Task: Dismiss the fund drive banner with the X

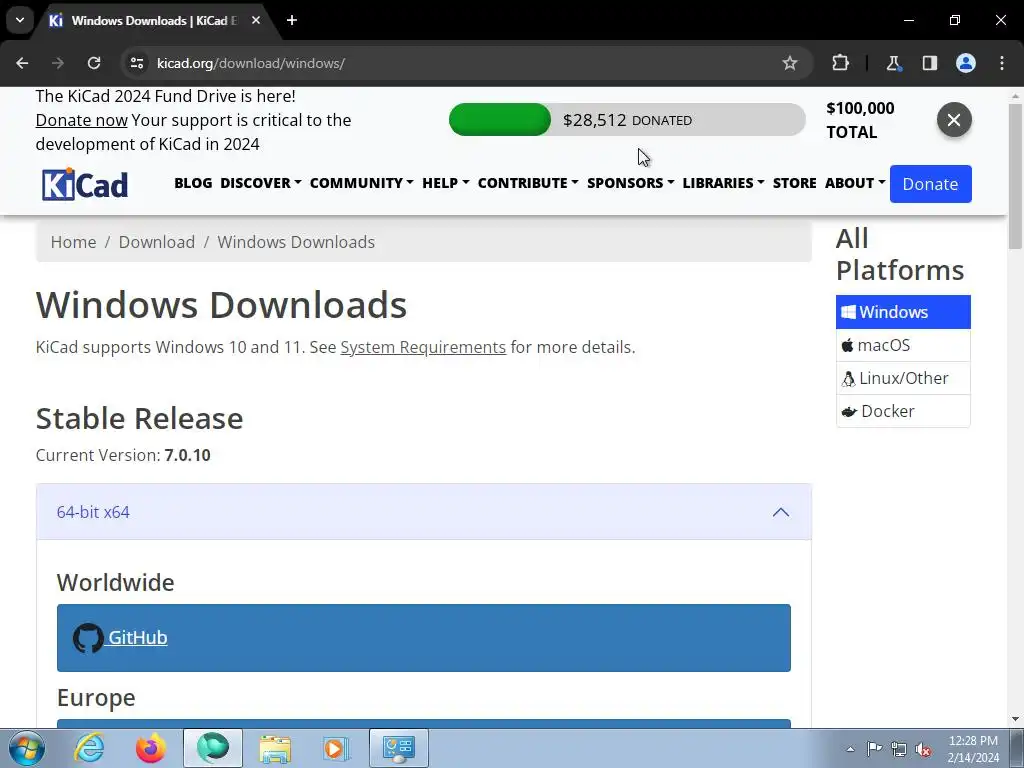Action: tap(954, 120)
